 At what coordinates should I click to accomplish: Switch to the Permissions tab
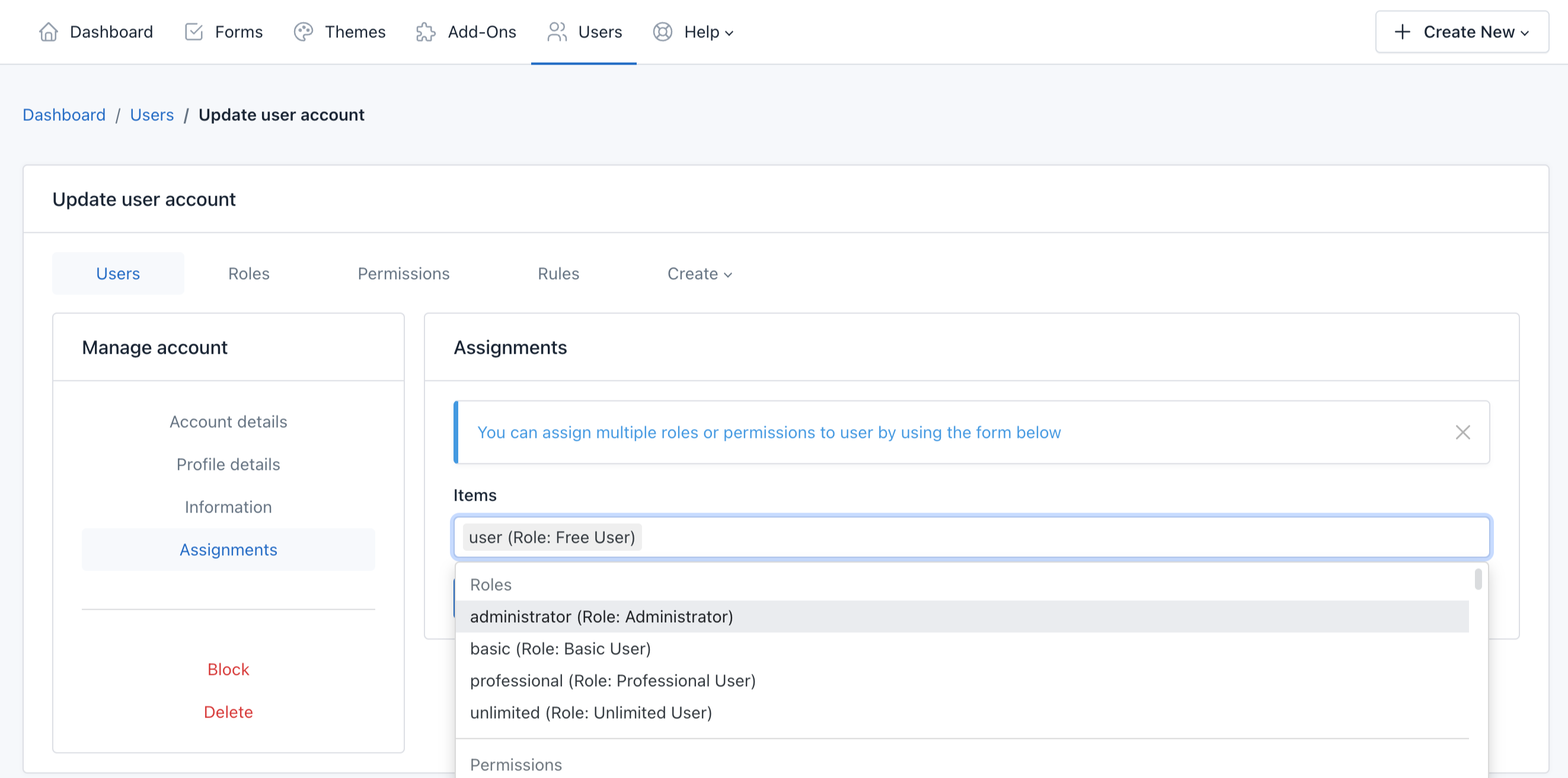[x=403, y=273]
